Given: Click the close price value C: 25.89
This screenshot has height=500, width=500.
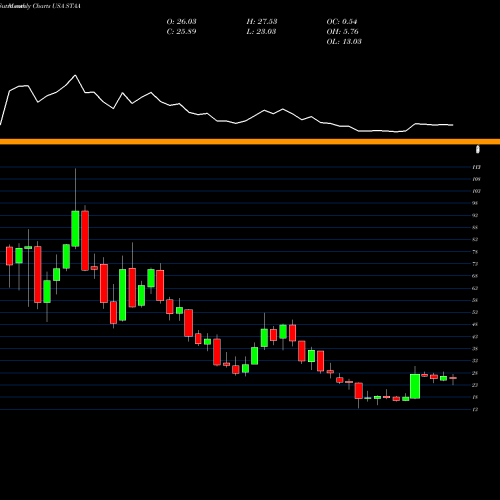Looking at the screenshot, I should click(x=181, y=32).
